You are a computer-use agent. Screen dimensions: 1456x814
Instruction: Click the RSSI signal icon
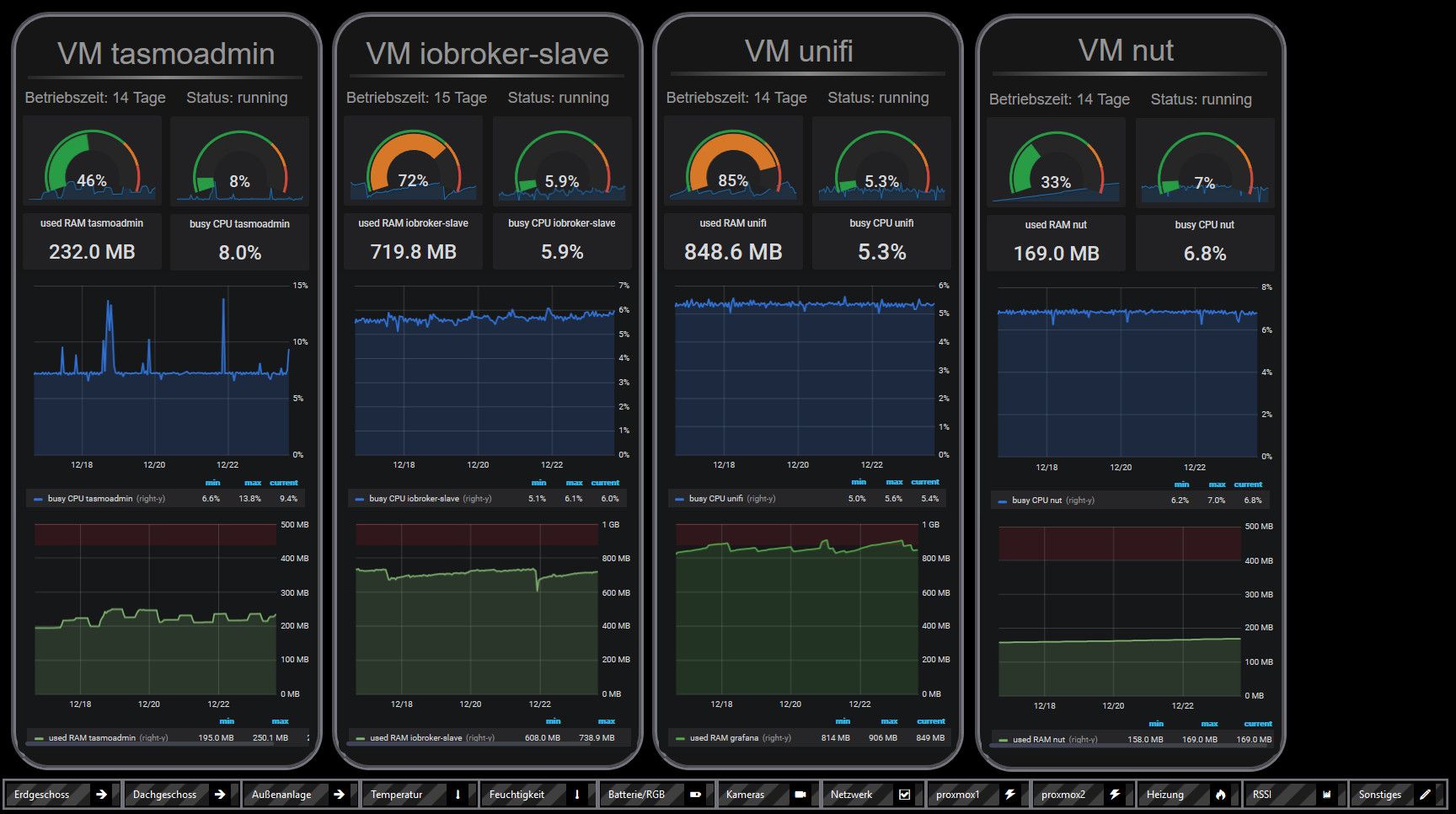coord(1326,795)
